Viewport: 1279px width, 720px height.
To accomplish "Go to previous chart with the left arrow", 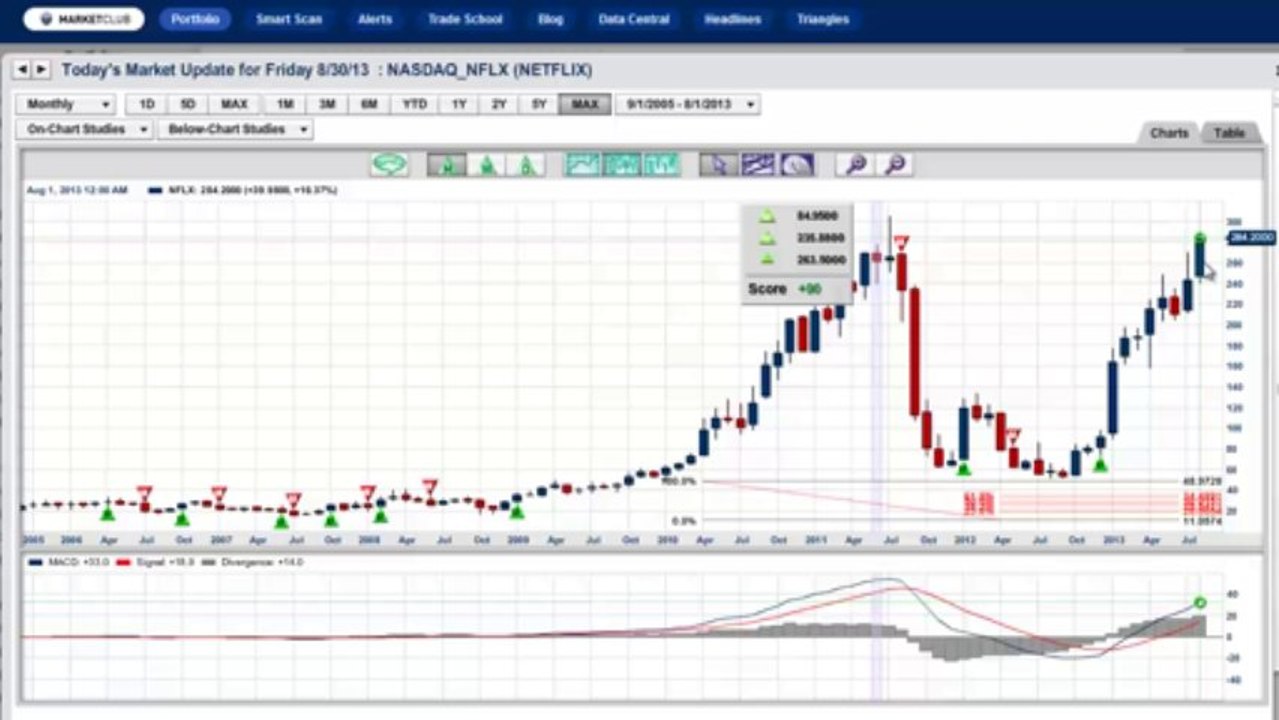I will pyautogui.click(x=21, y=69).
